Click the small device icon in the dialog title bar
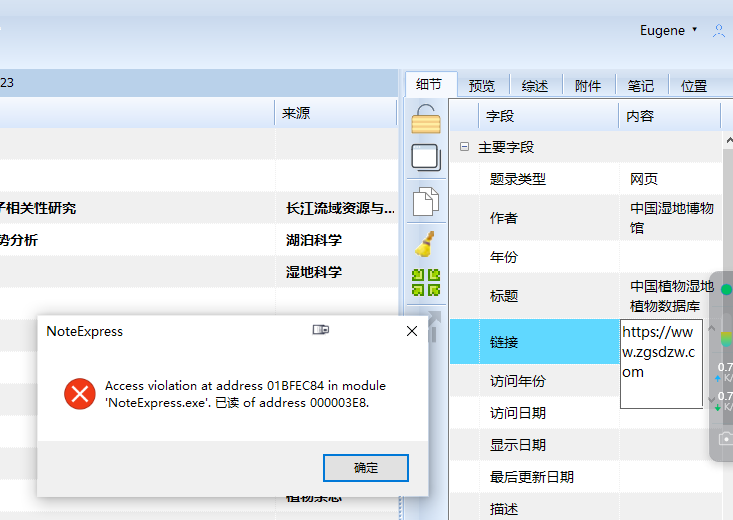This screenshot has width=733, height=520. coord(321,330)
